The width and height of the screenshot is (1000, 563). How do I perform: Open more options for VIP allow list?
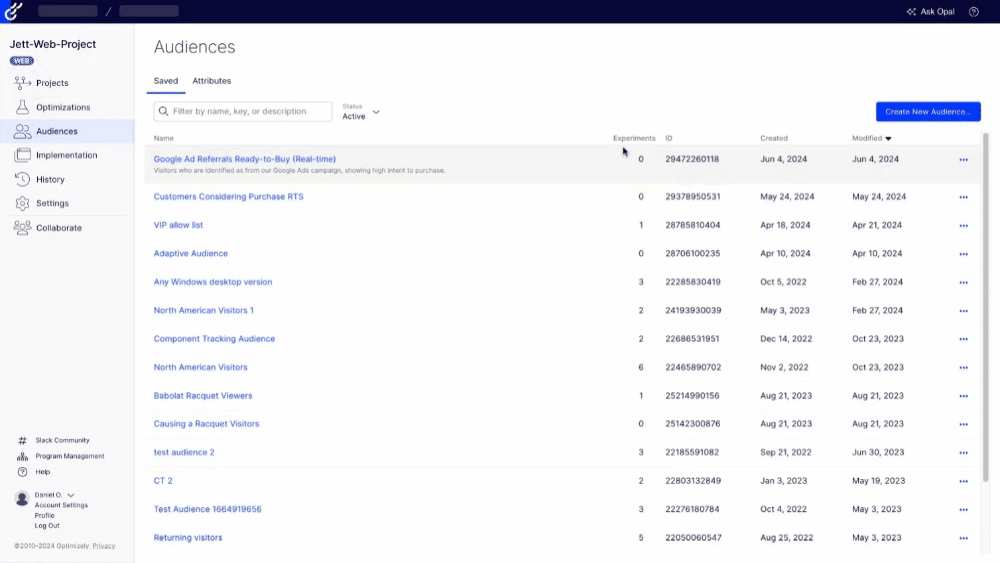(x=963, y=226)
